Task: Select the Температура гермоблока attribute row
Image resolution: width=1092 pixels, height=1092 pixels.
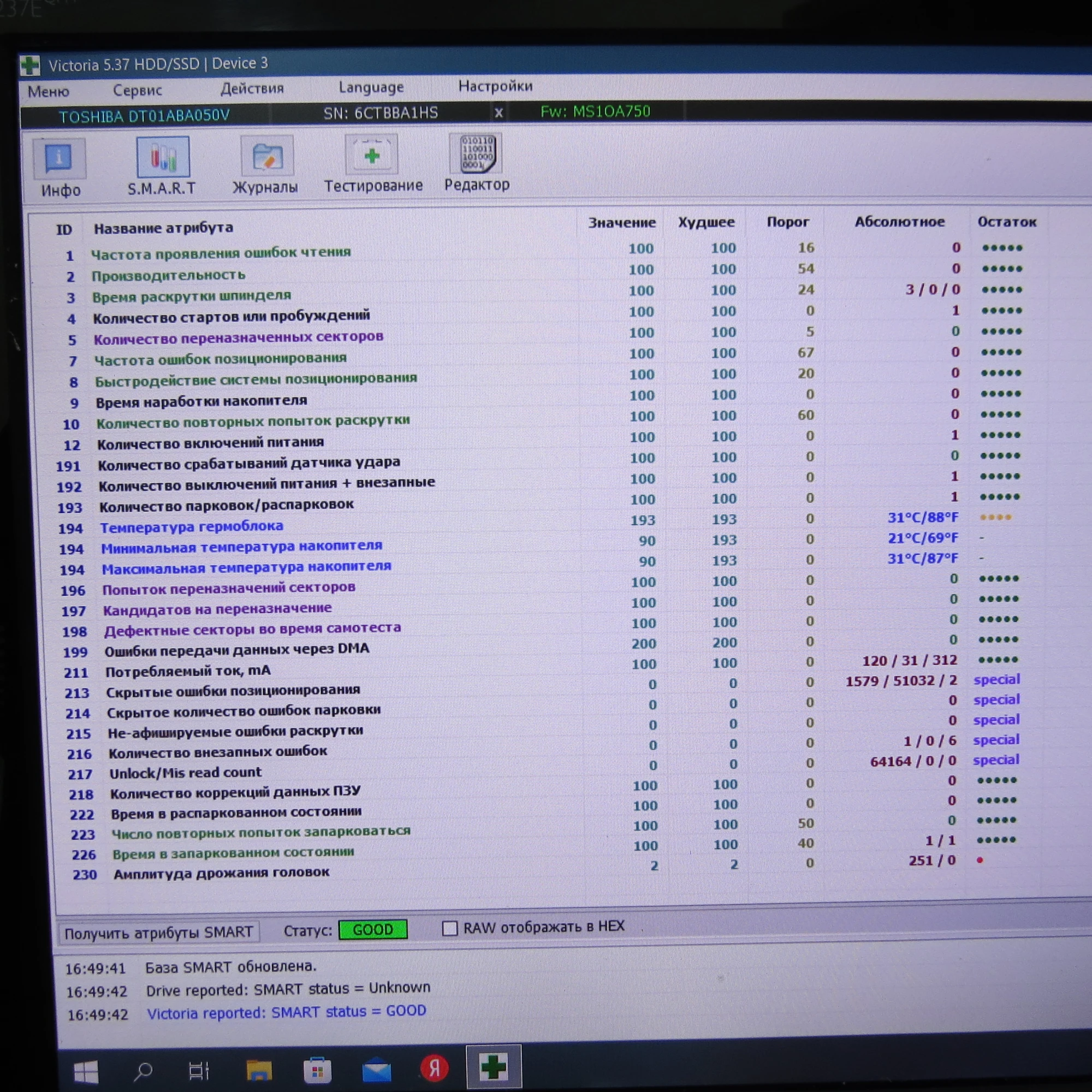Action: coord(192,527)
